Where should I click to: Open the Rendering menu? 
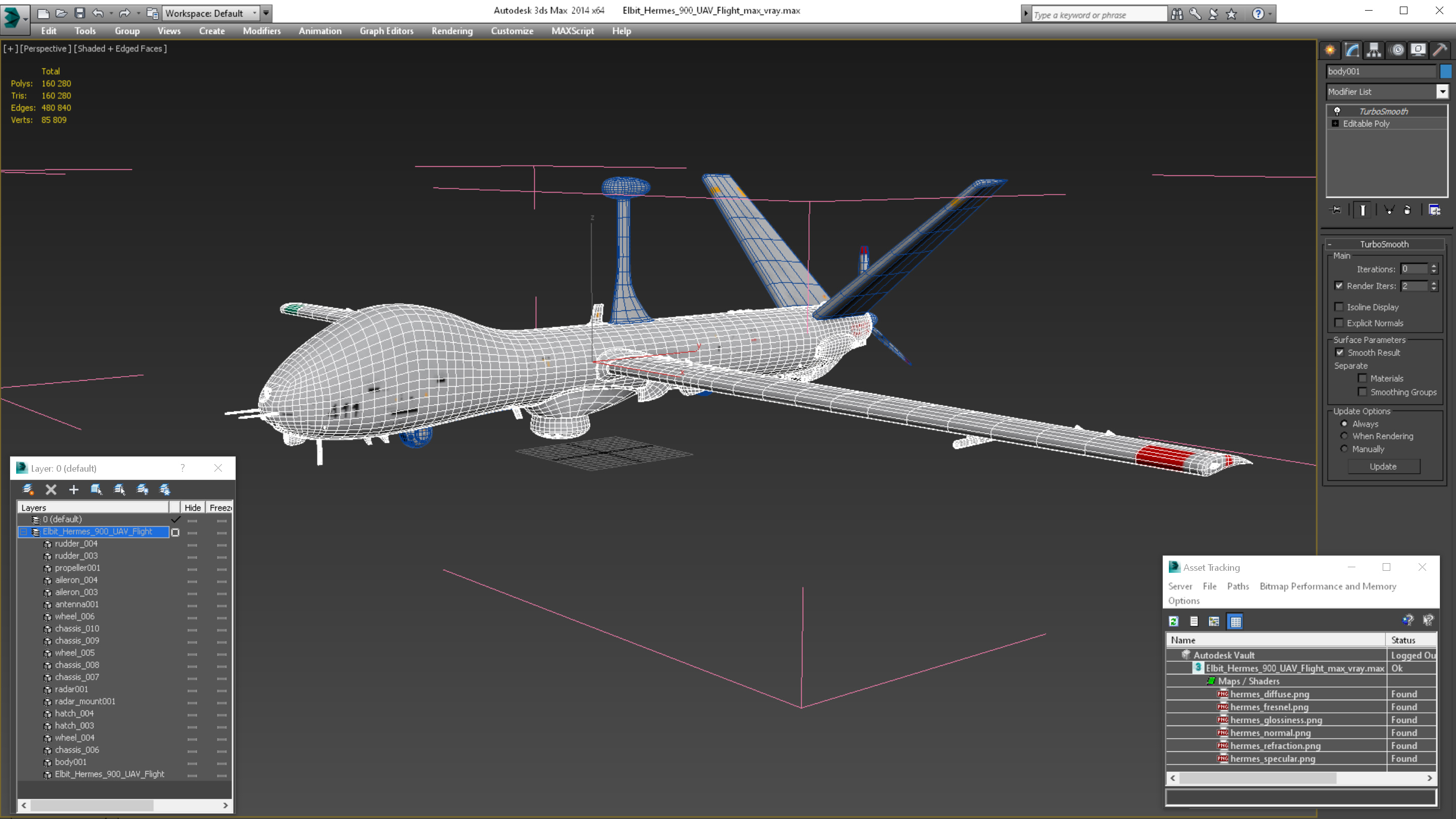[451, 31]
